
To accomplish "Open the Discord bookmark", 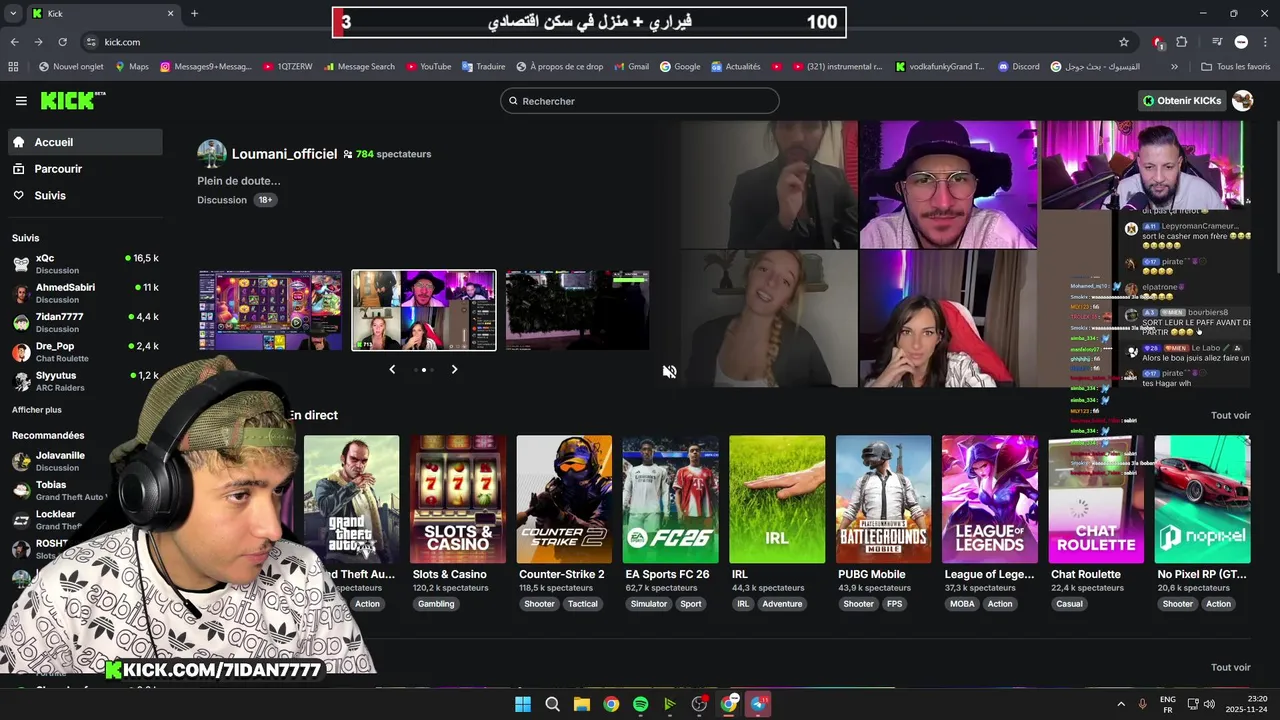I will pyautogui.click(x=1018, y=67).
